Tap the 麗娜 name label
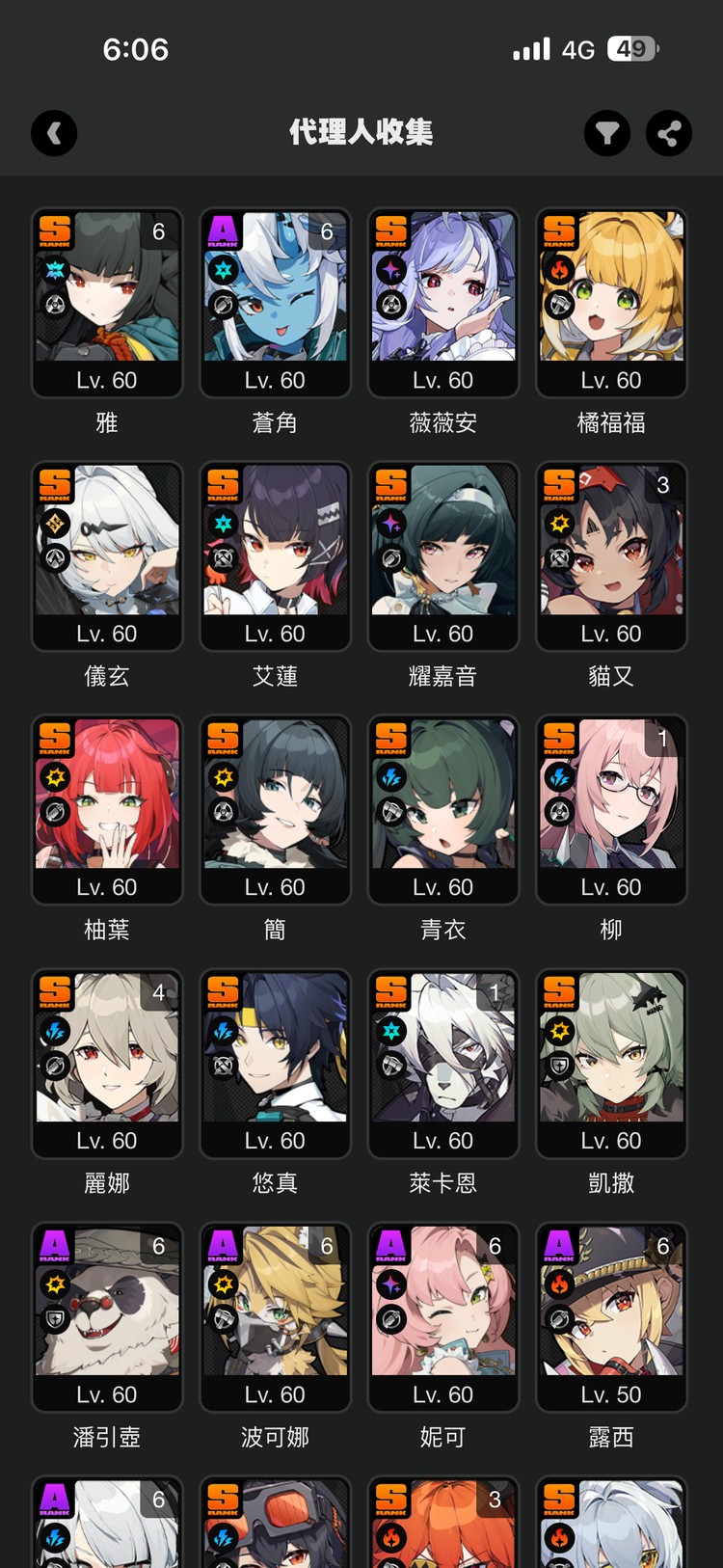 pos(107,1183)
